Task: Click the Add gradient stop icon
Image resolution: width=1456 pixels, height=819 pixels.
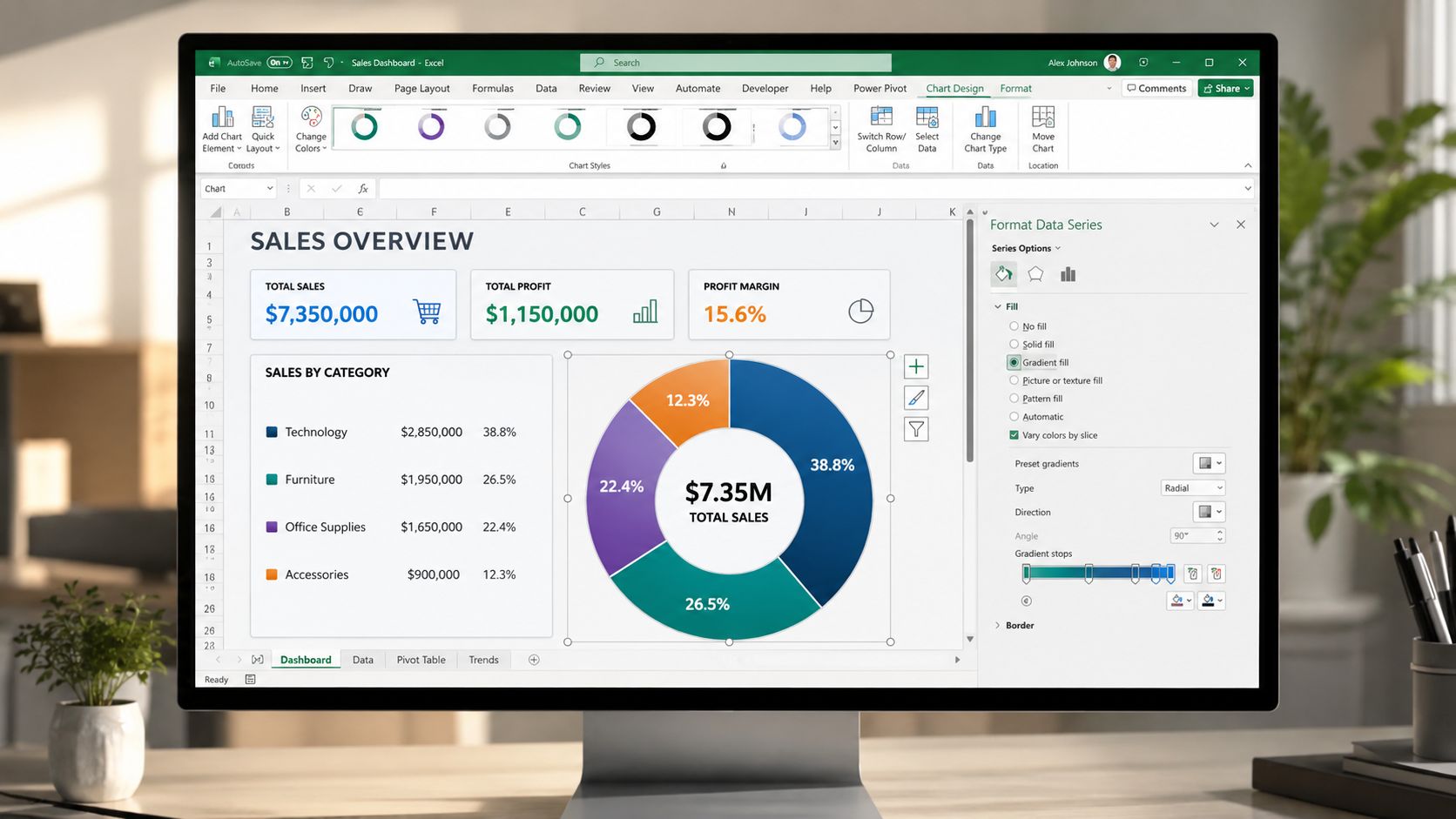Action: pos(1194,574)
